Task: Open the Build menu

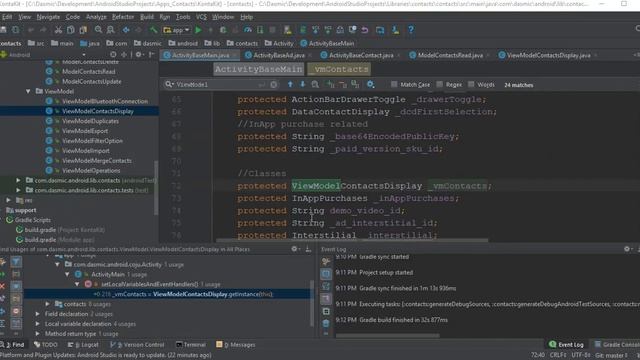Action: click(x=147, y=17)
